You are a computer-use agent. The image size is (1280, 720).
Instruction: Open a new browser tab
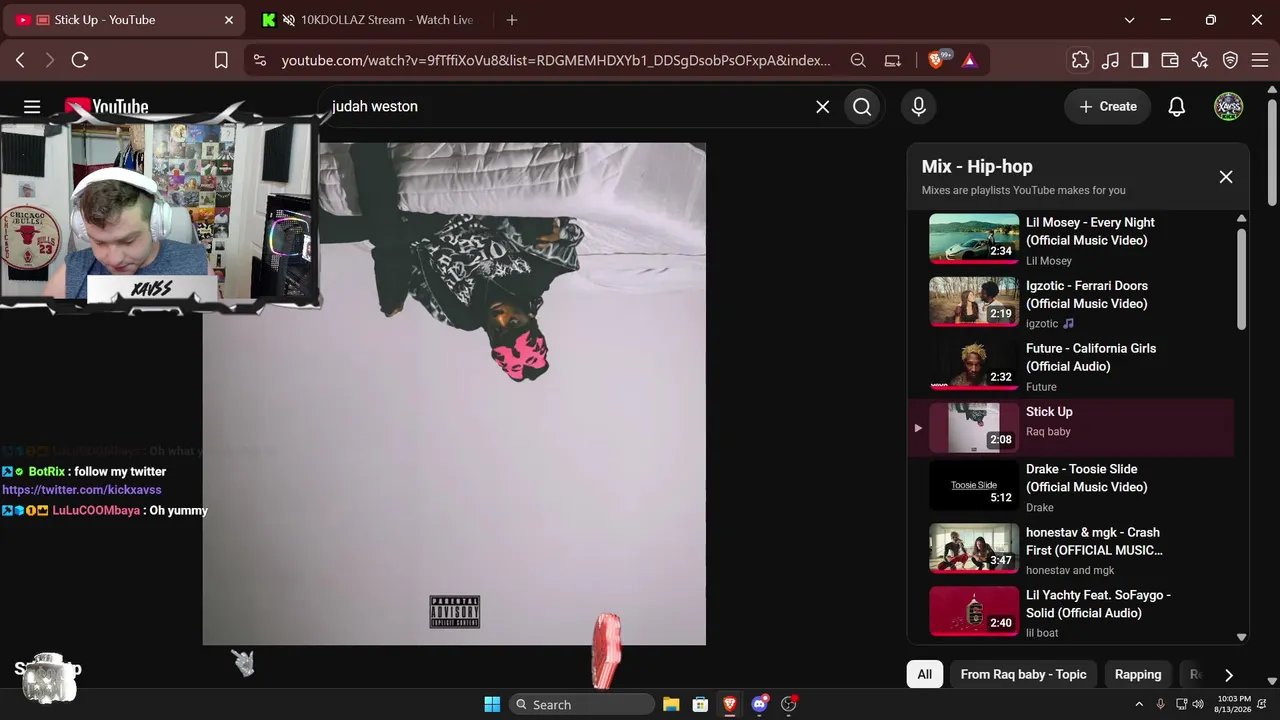[512, 20]
